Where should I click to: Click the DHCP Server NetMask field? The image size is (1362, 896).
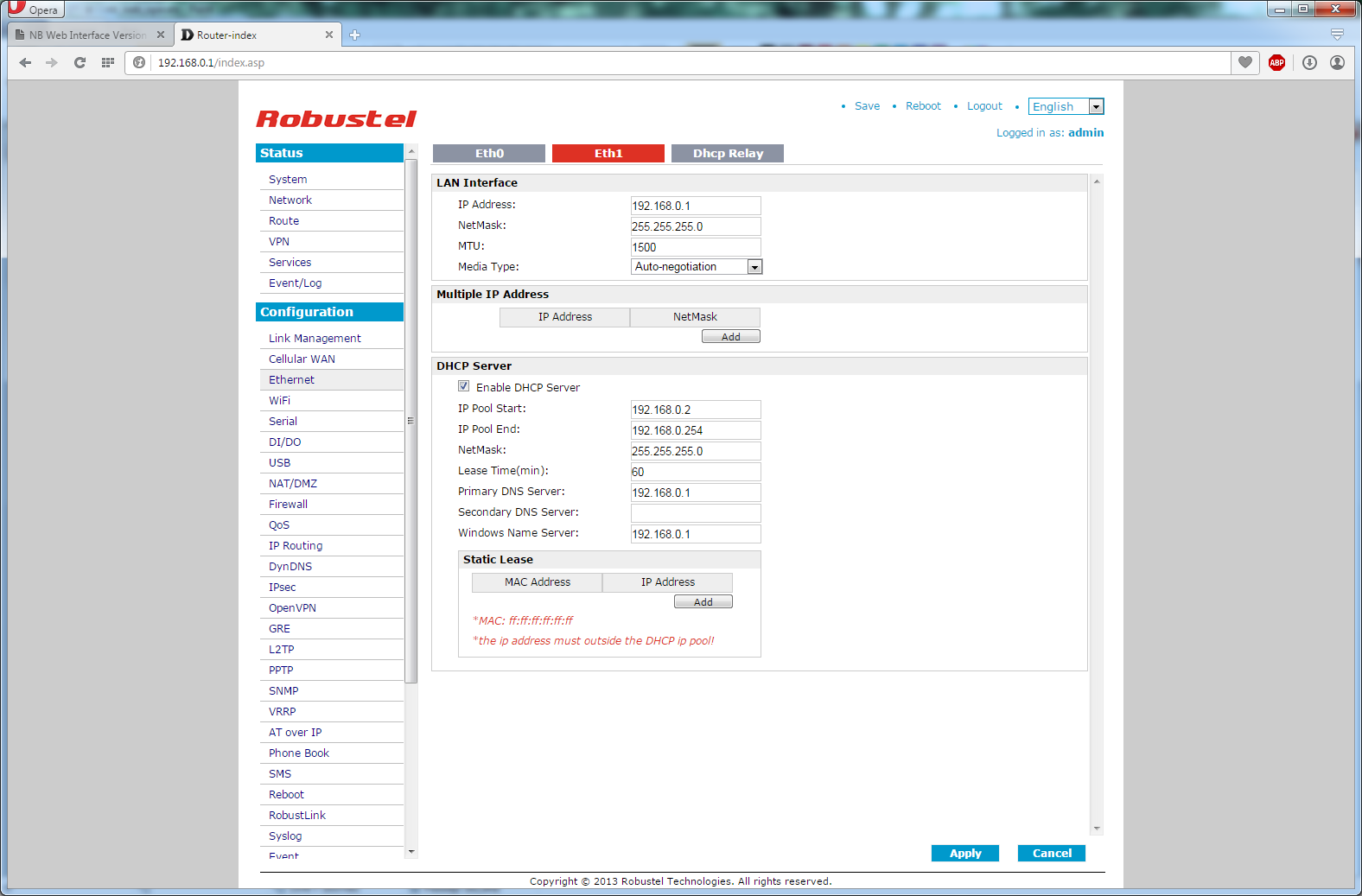(x=696, y=451)
